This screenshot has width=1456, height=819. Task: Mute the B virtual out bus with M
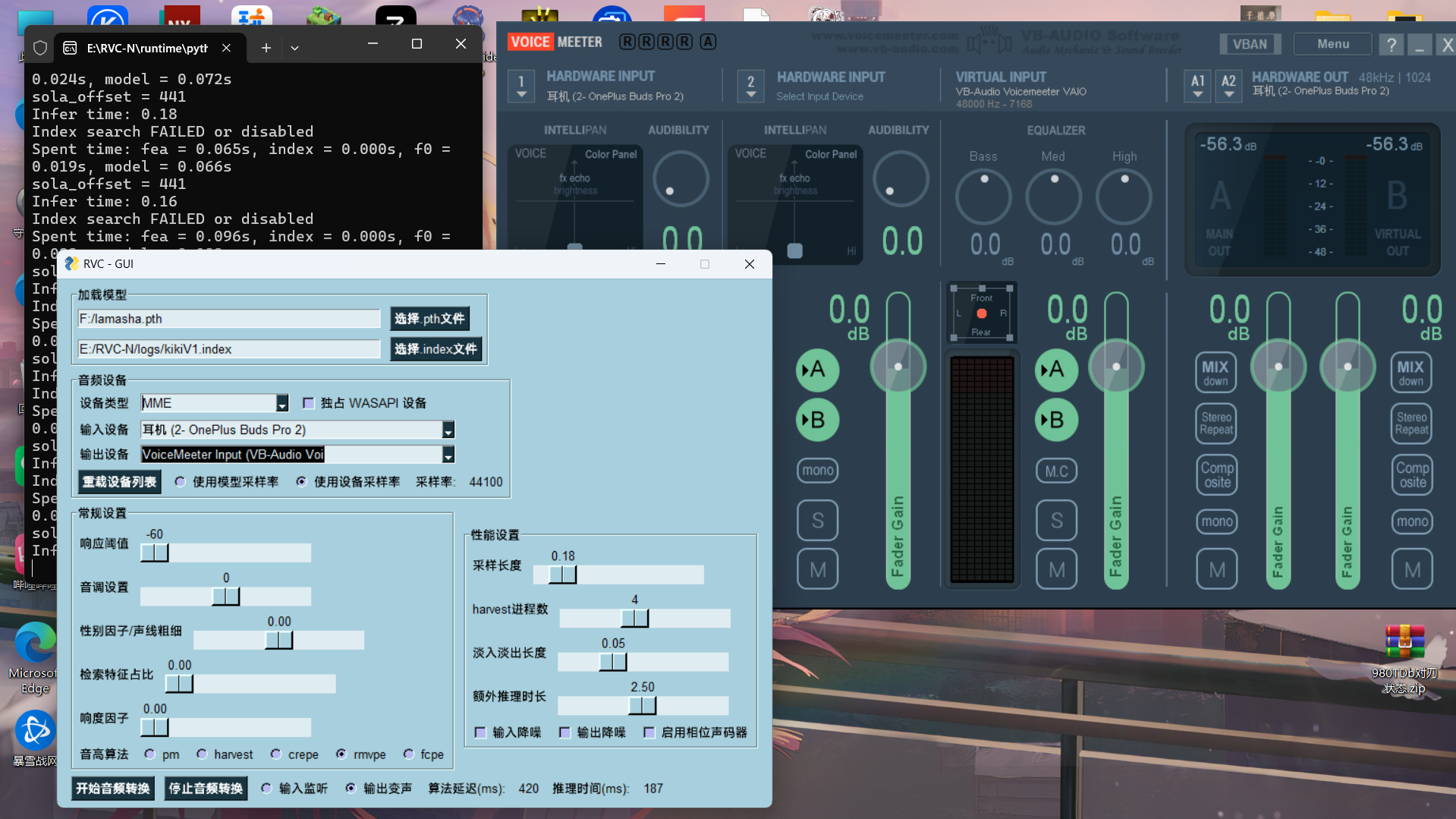[x=1412, y=569]
